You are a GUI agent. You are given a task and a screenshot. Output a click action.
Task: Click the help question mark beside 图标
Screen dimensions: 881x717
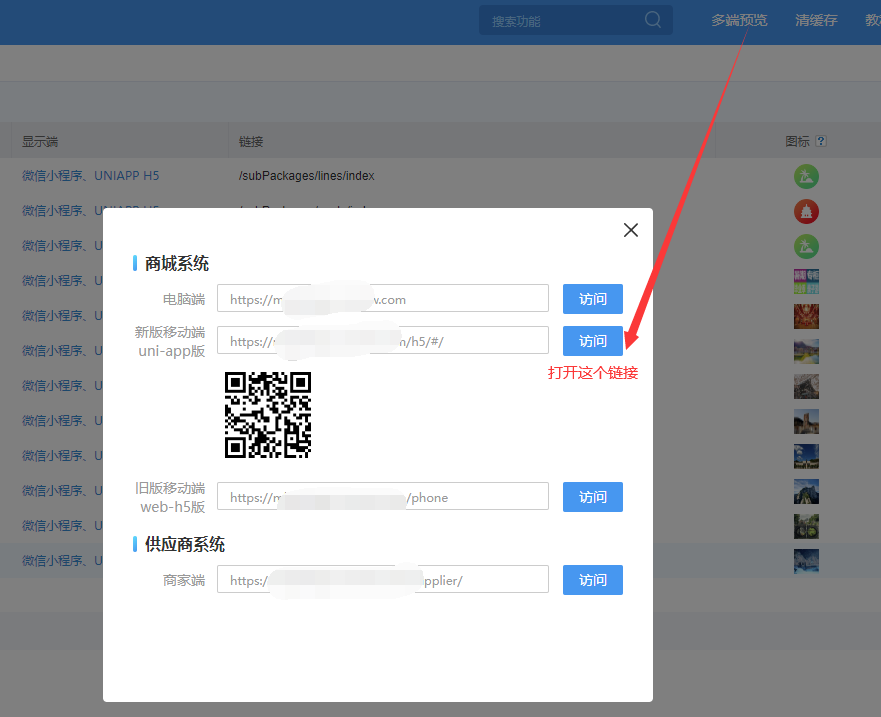point(821,142)
